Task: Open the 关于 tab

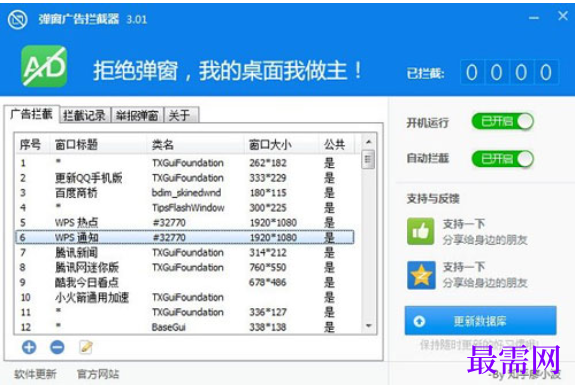Action: point(181,116)
